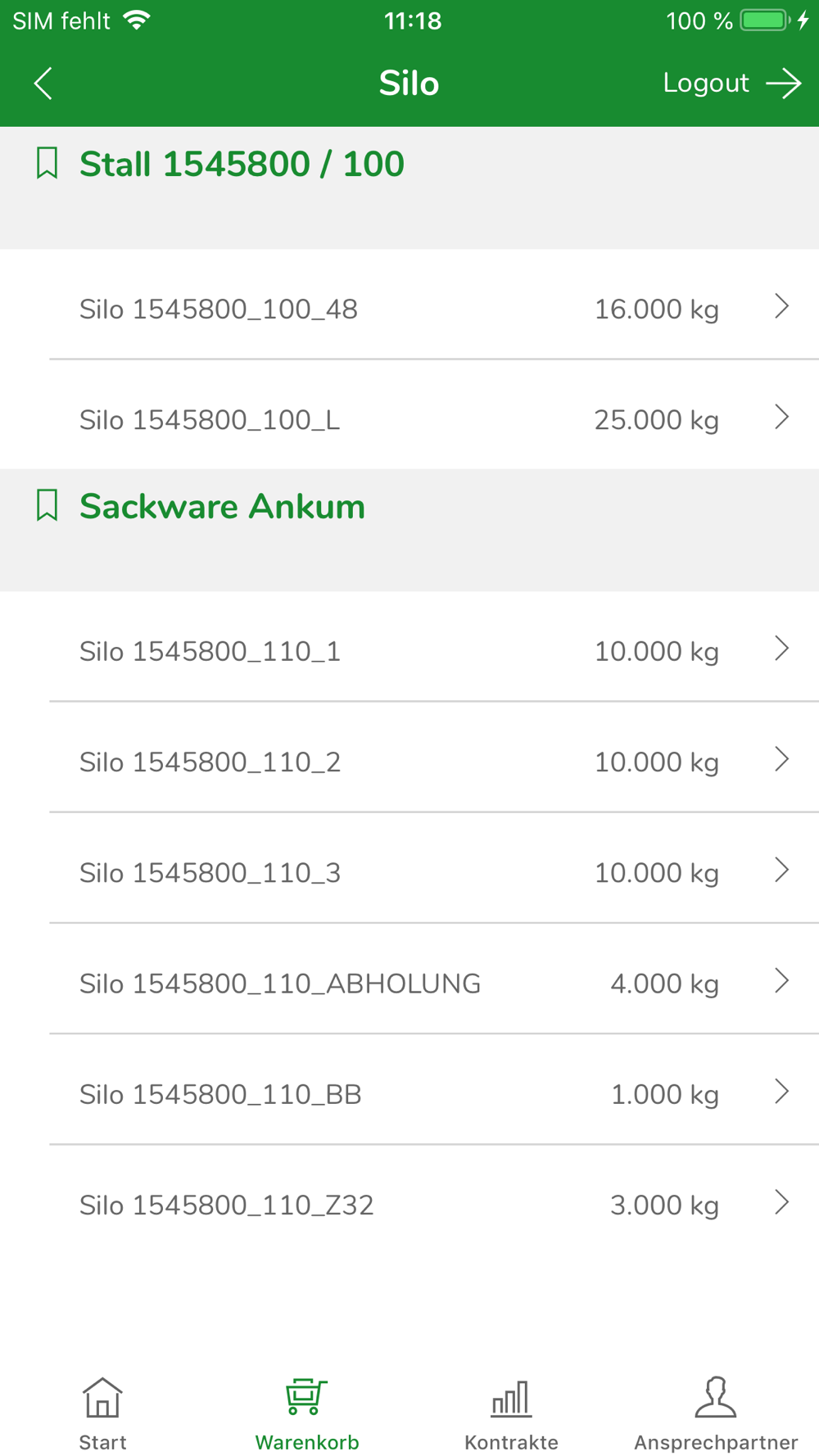Switch to the Kontrakte tab label

point(511,1442)
